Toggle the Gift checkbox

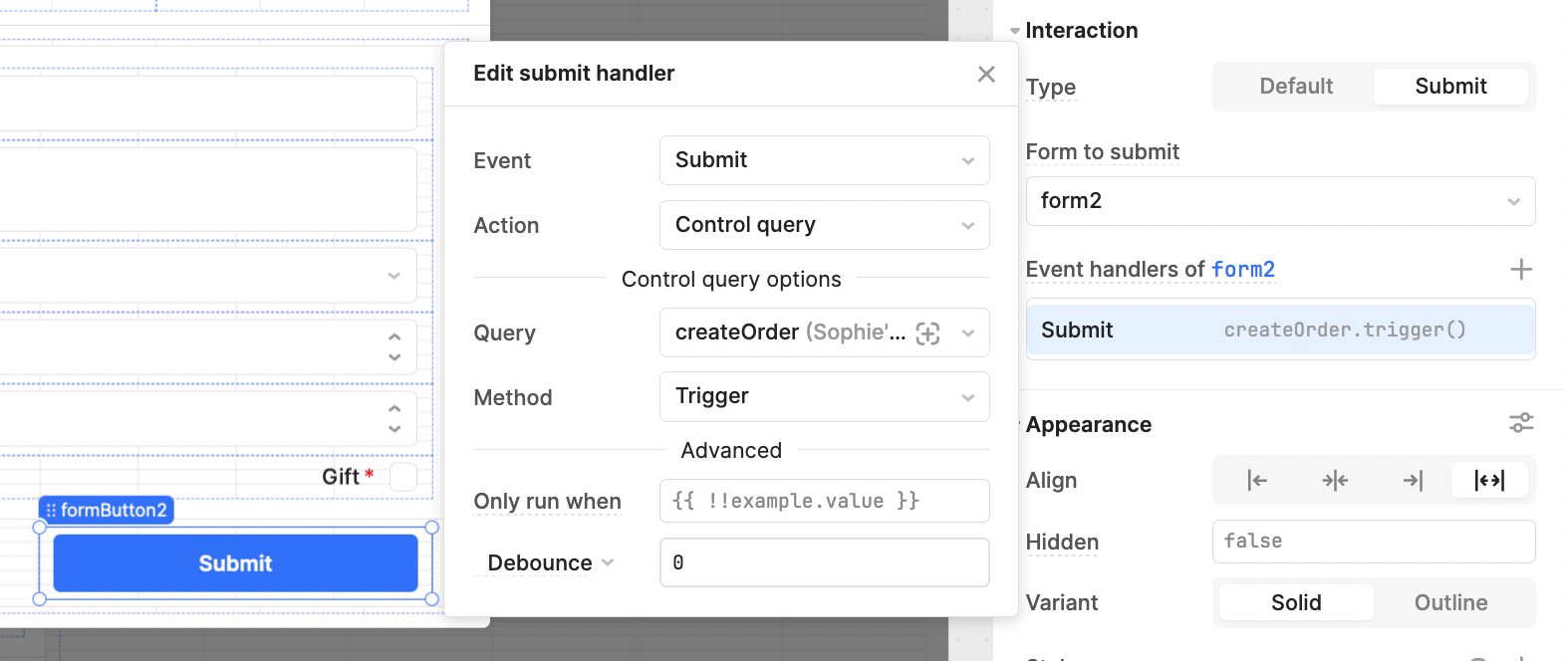(402, 477)
